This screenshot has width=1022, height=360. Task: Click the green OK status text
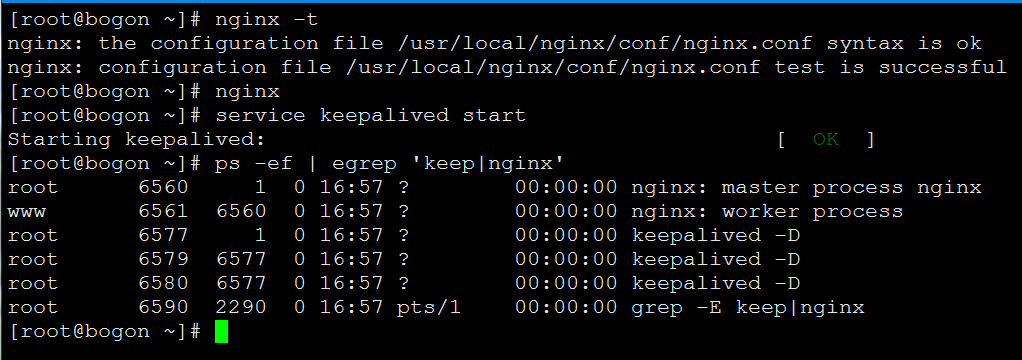point(826,139)
